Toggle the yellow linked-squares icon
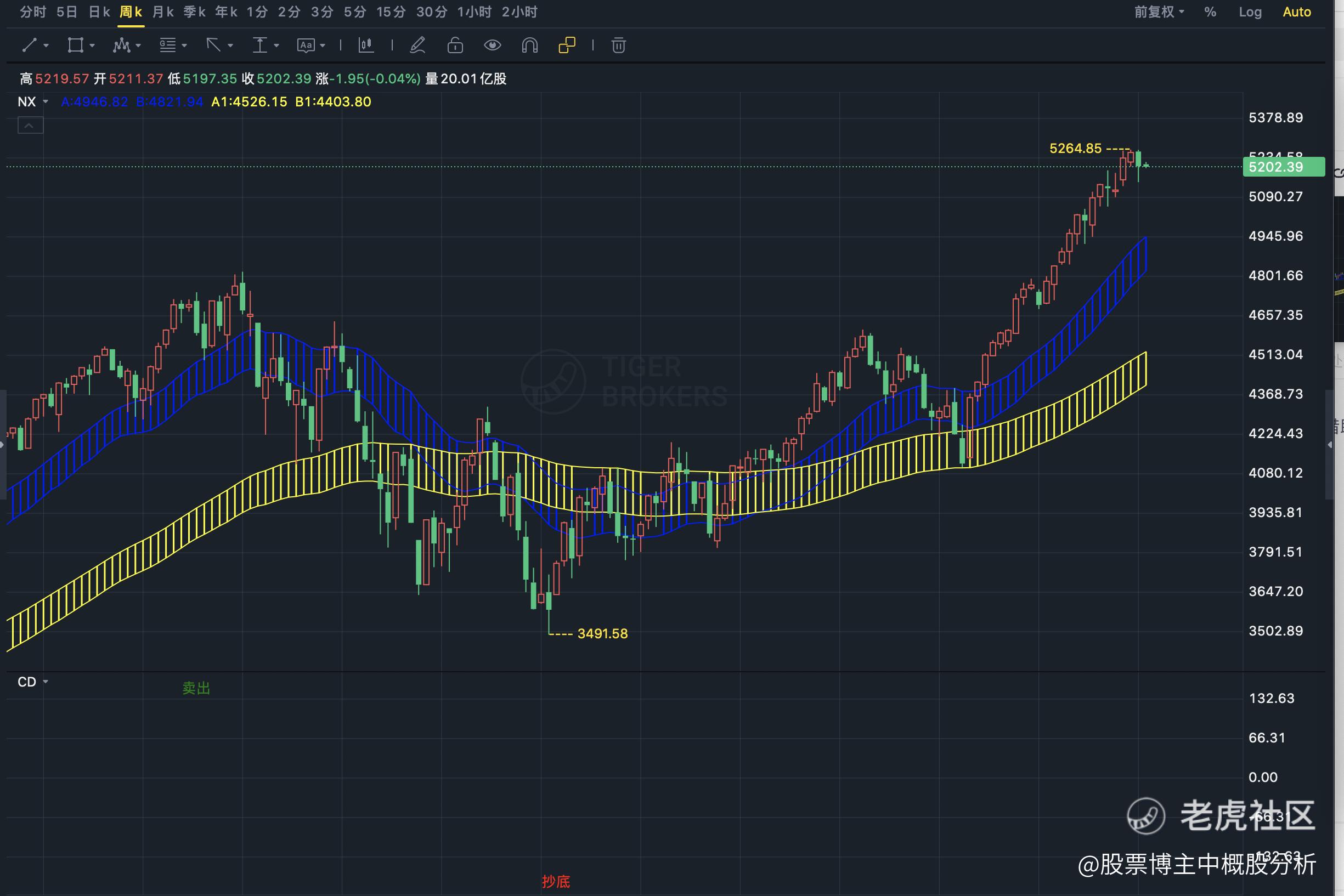Viewport: 1344px width, 896px height. 567,45
